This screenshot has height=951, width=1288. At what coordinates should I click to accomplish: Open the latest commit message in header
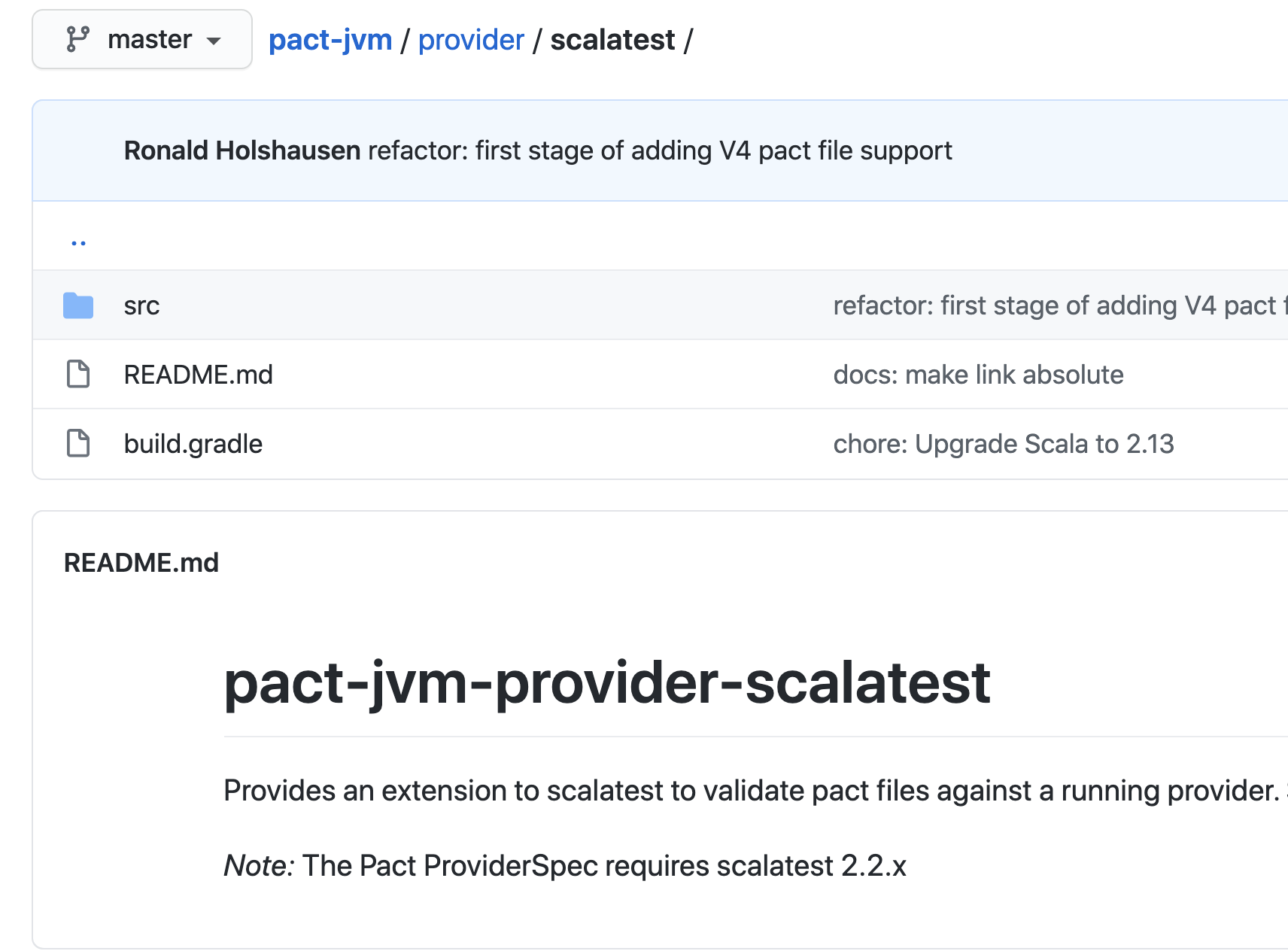[660, 150]
